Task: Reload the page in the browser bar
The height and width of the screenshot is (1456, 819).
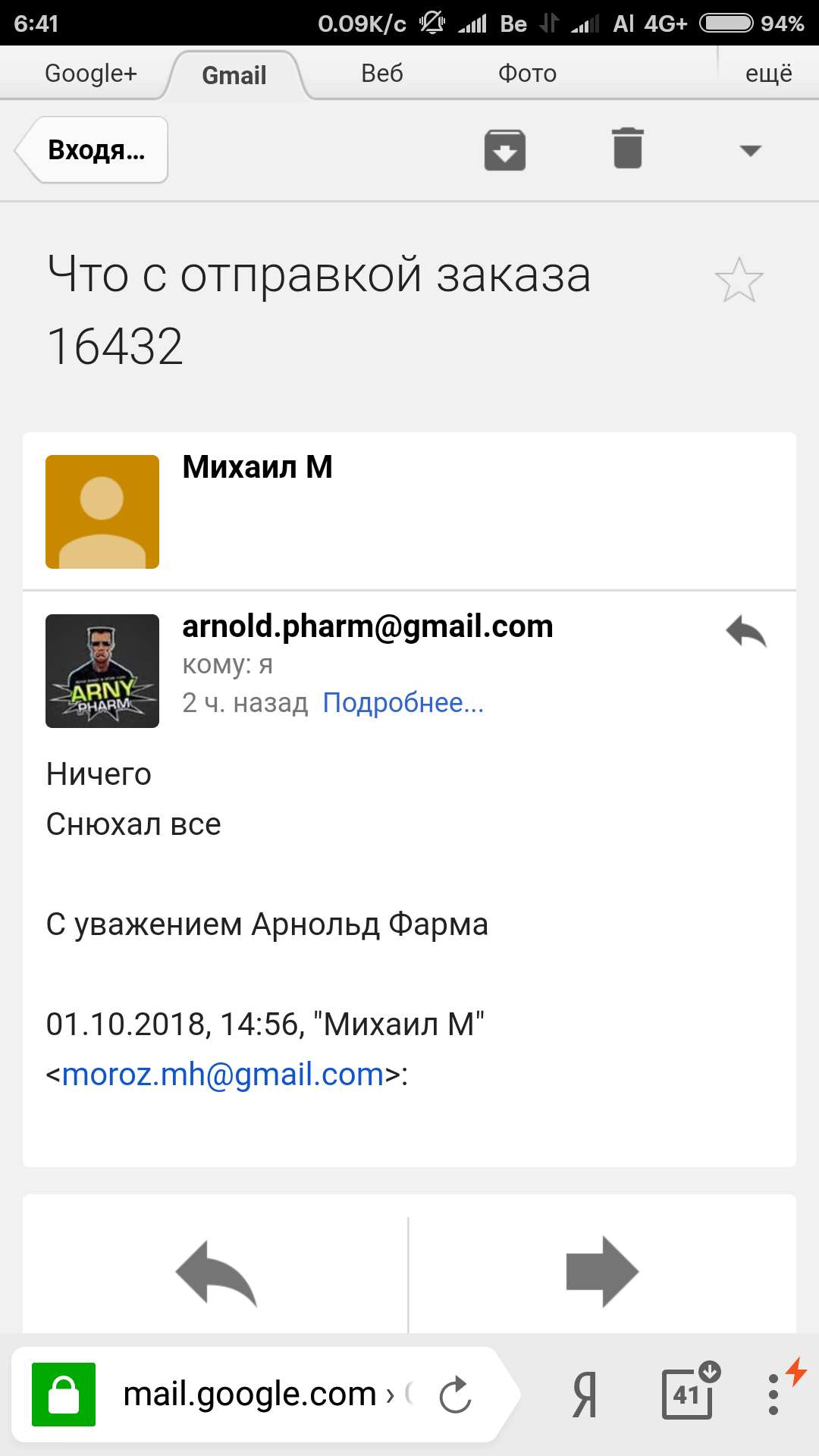Action: tap(455, 1394)
